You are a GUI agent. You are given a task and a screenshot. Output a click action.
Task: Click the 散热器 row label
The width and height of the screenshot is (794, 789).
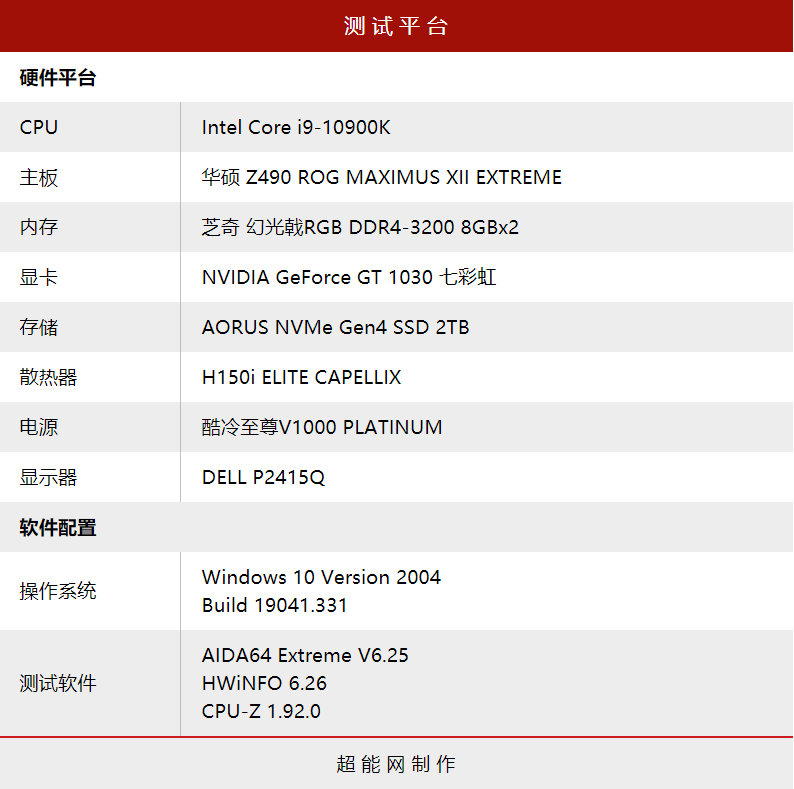coord(48,377)
